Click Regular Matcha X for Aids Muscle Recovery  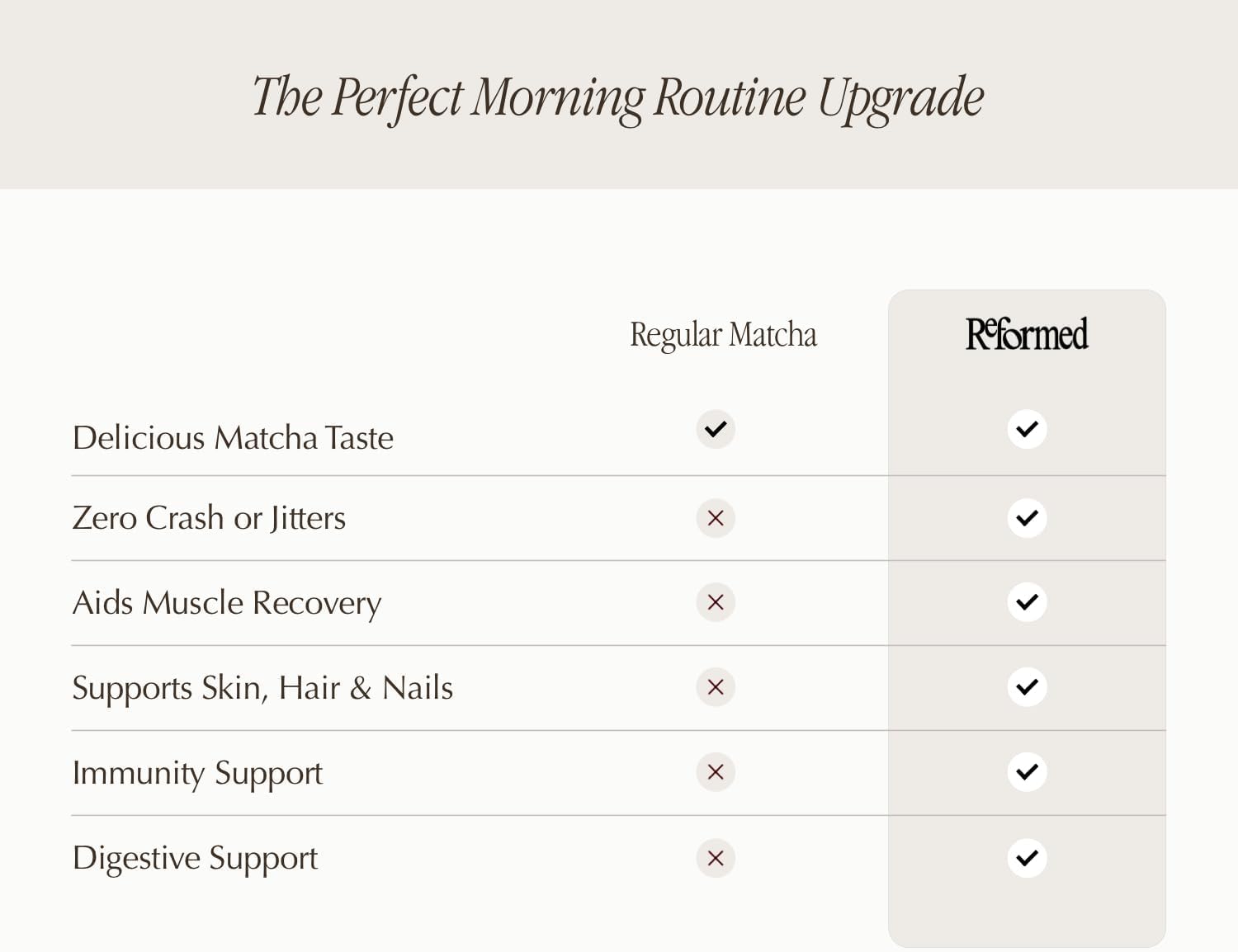tap(716, 602)
